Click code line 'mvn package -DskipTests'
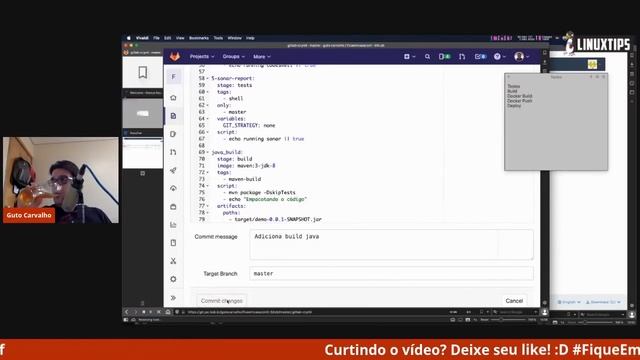 (x=262, y=193)
